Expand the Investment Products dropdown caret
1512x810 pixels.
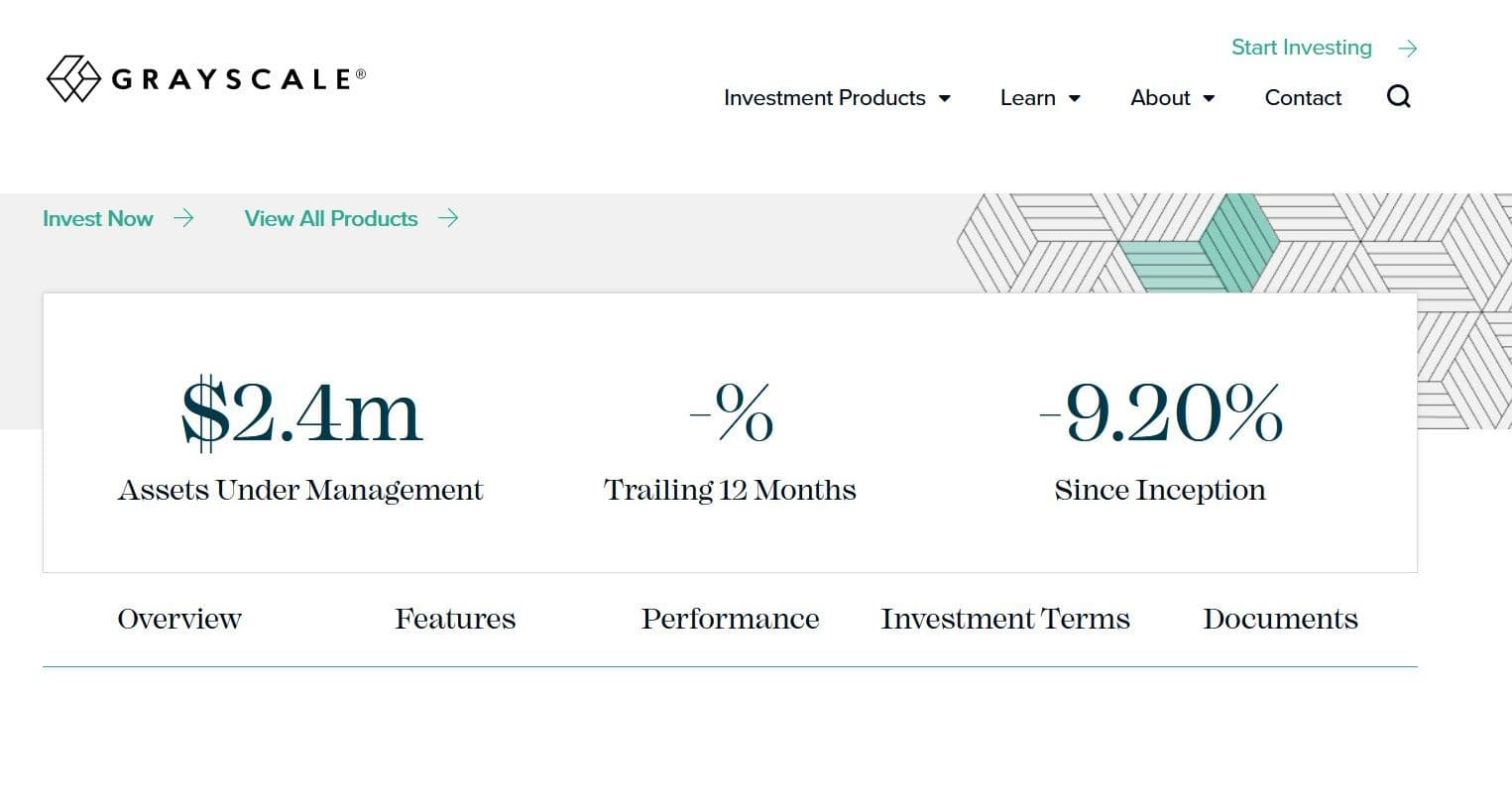945,98
